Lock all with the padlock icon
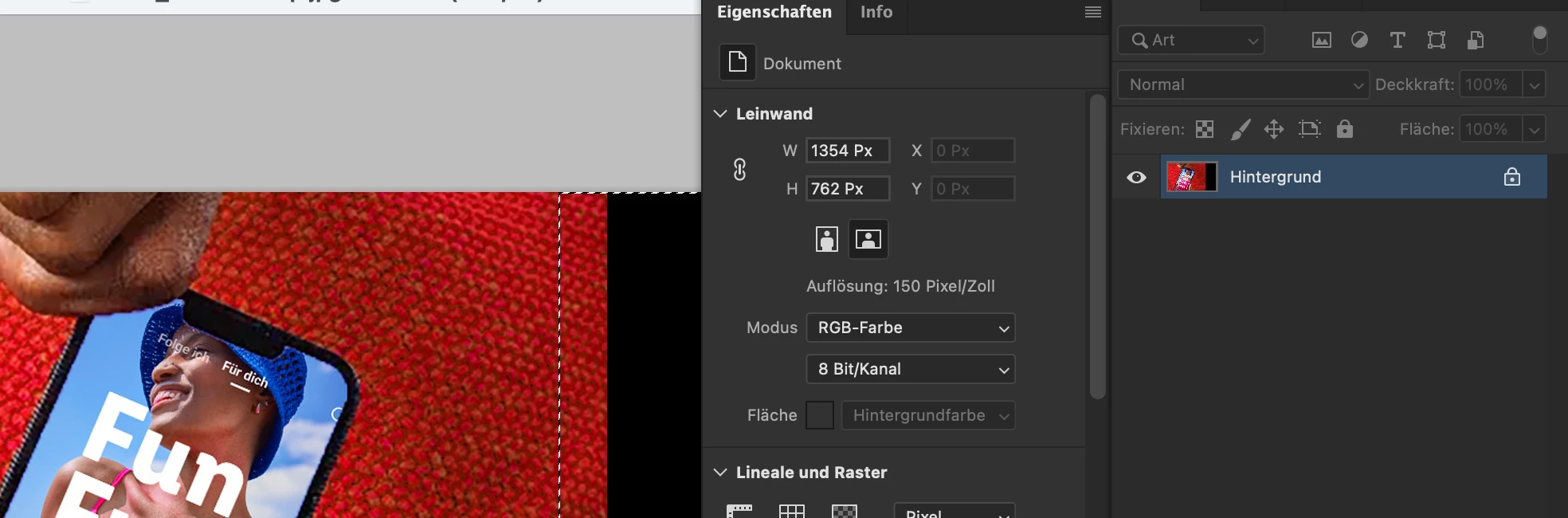The image size is (1568, 518). pyautogui.click(x=1345, y=128)
